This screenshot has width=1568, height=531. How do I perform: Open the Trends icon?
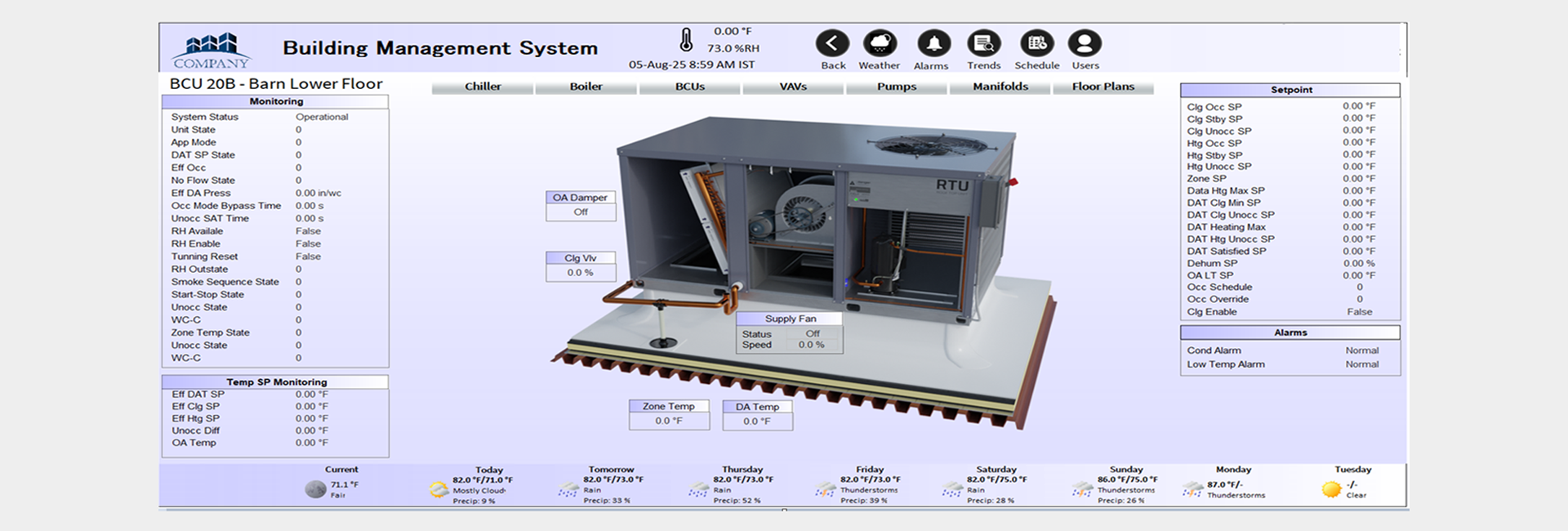[983, 43]
